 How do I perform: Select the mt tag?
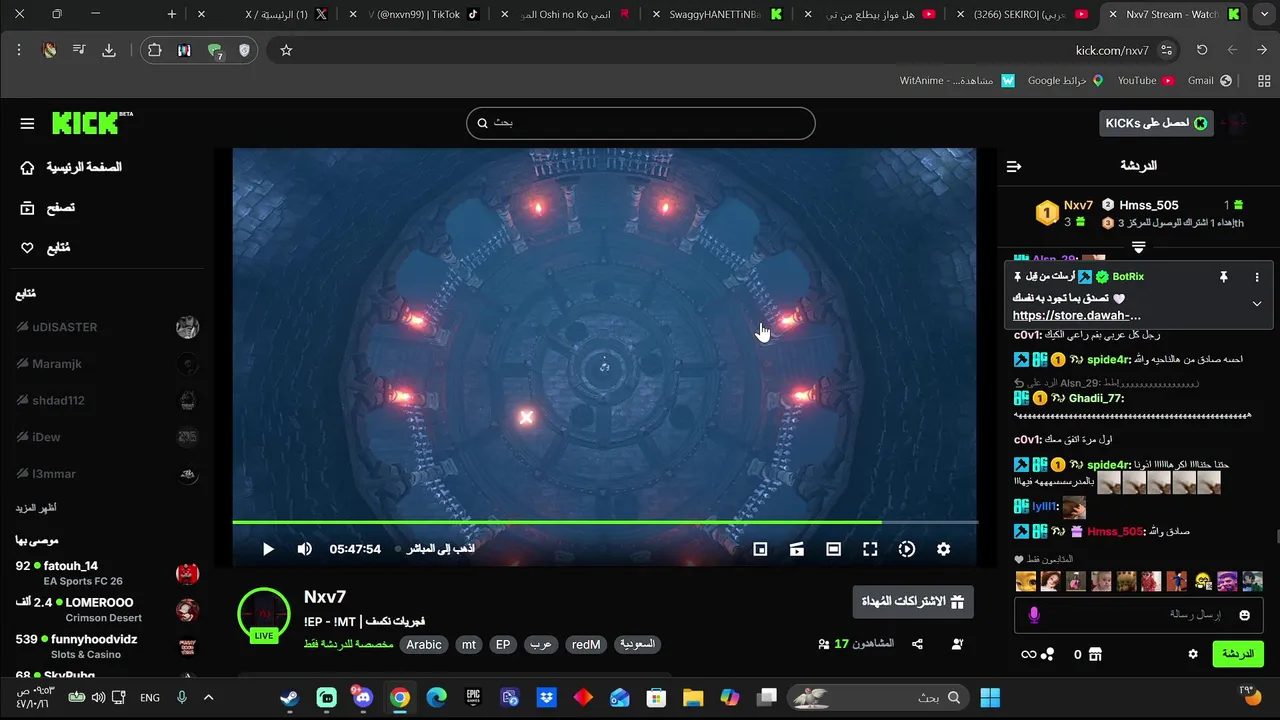[x=469, y=645]
